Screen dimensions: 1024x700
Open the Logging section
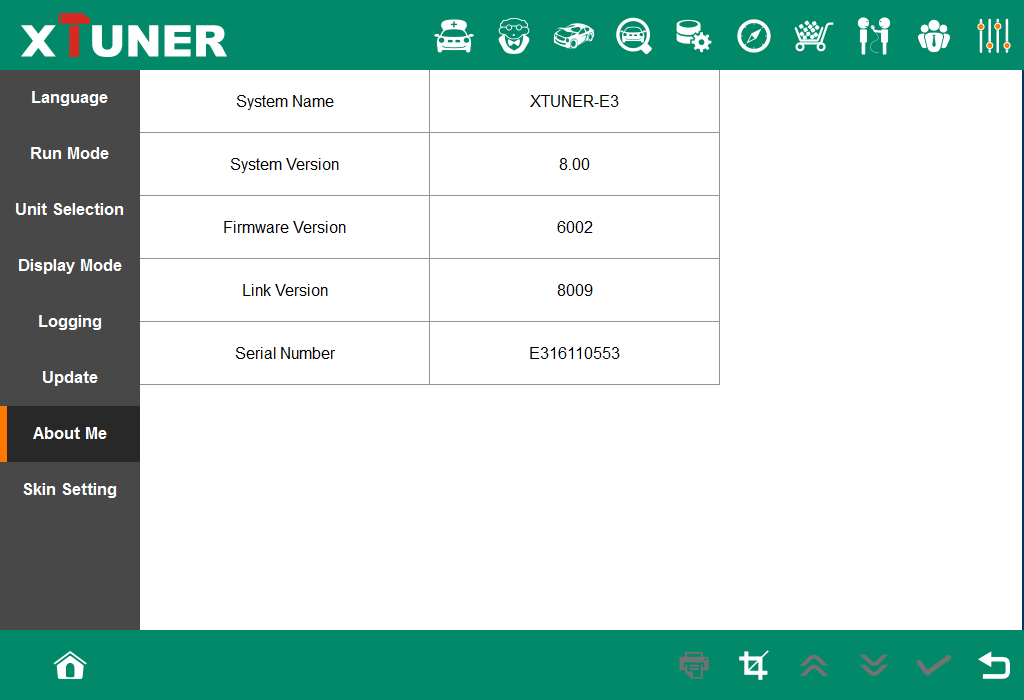tap(70, 322)
